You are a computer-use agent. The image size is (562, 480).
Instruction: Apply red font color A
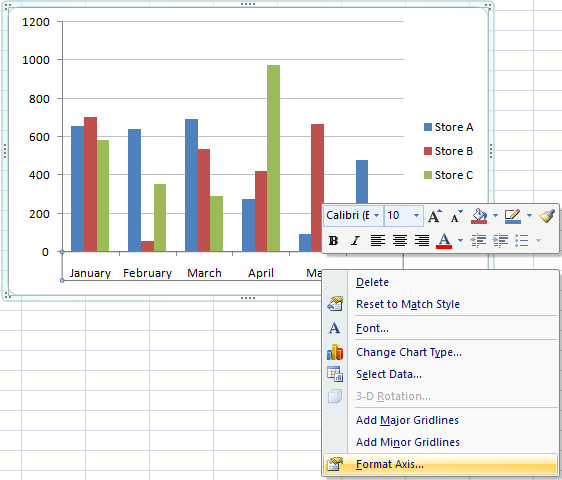tap(444, 241)
